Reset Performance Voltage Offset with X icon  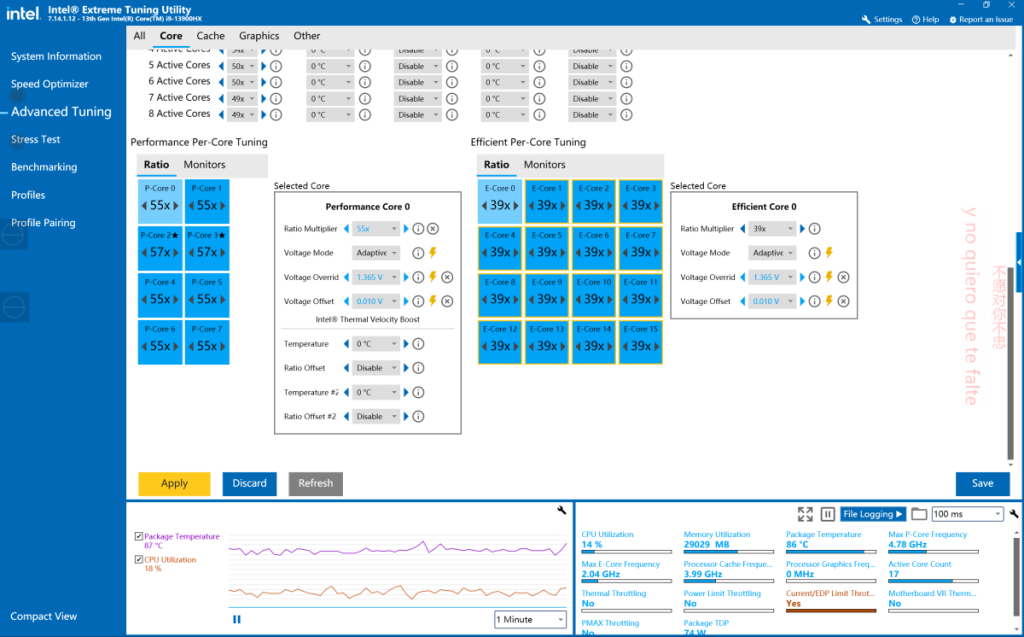[x=447, y=301]
